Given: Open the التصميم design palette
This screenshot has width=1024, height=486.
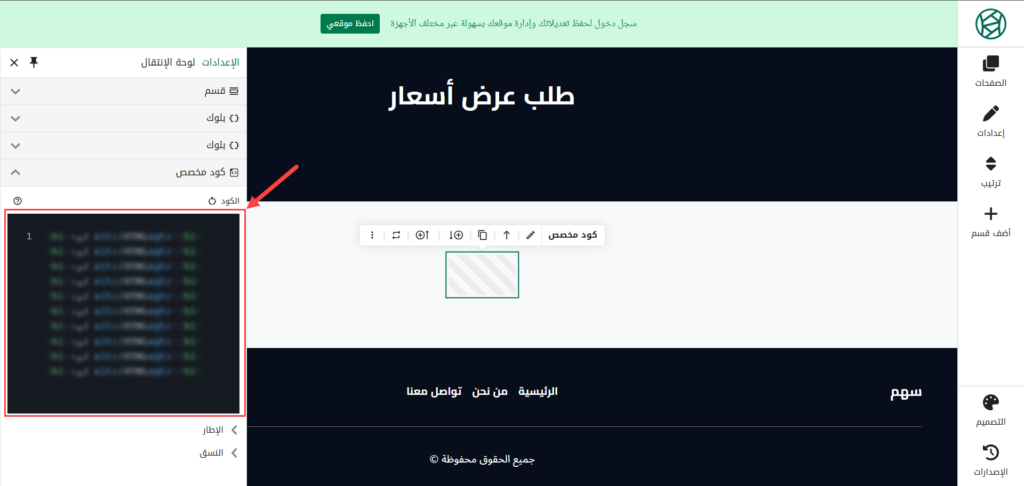Looking at the screenshot, I should [x=991, y=410].
